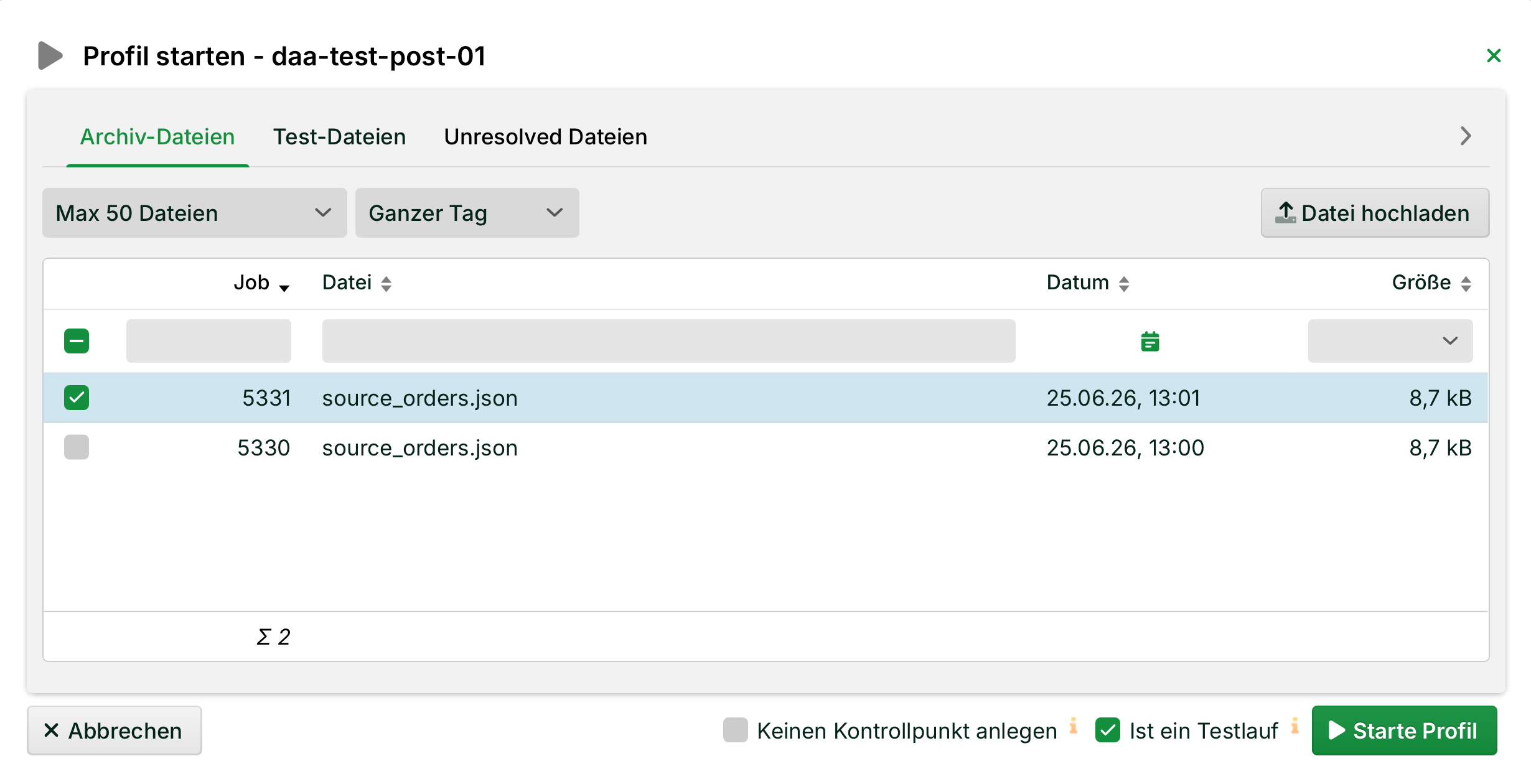The width and height of the screenshot is (1531, 784).
Task: Toggle the select-all header checkbox
Action: 77,341
